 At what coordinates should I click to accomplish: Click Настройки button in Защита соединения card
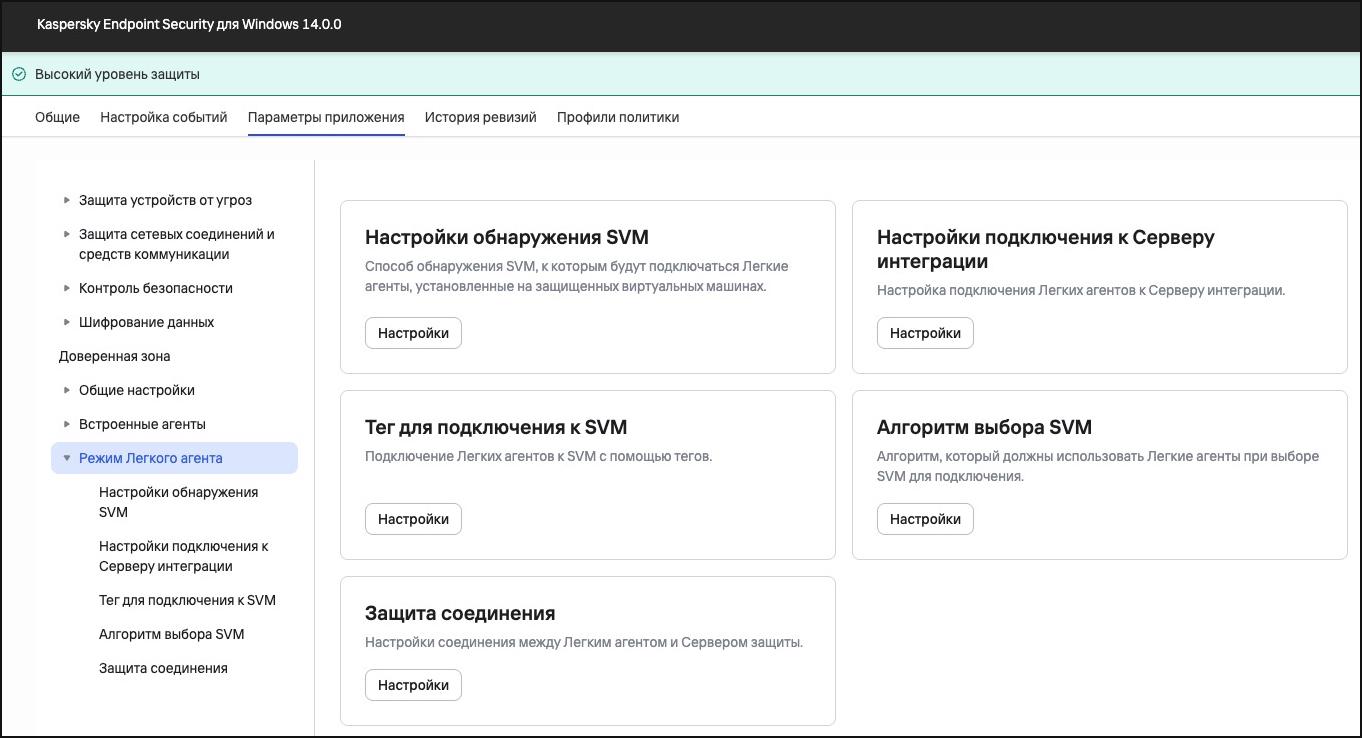point(413,685)
